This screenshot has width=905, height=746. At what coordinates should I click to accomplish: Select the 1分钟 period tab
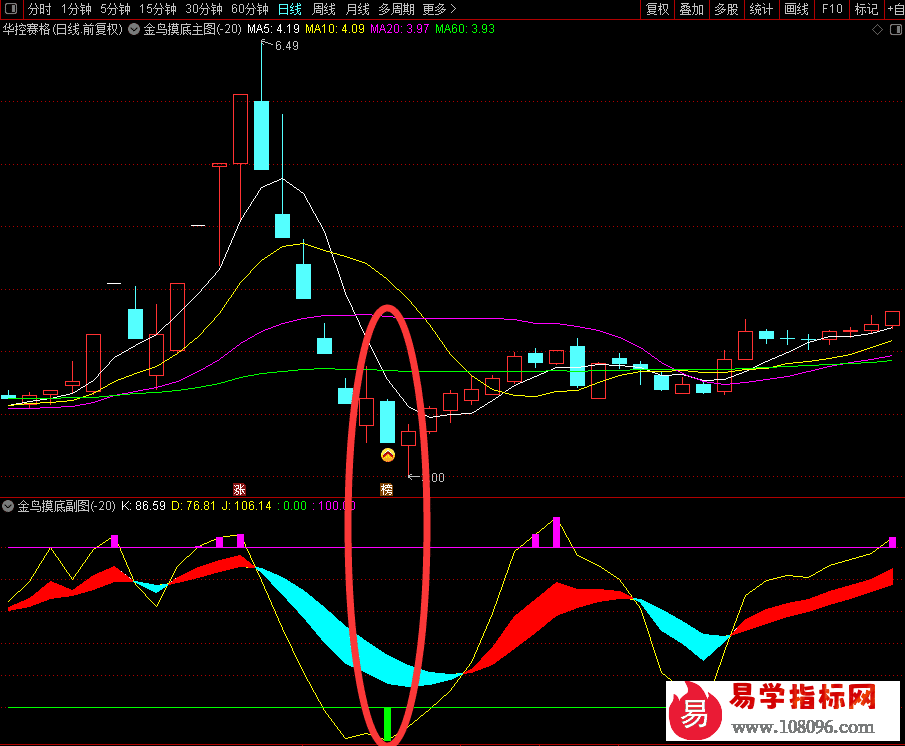[x=76, y=9]
